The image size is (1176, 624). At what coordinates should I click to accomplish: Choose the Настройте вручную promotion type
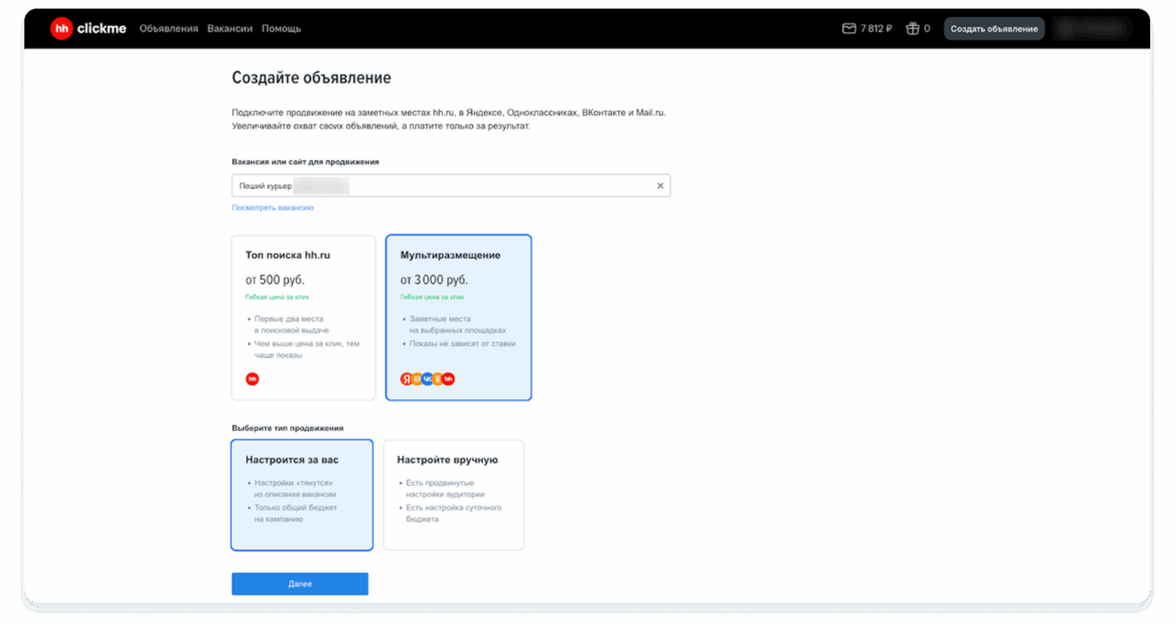tap(453, 495)
